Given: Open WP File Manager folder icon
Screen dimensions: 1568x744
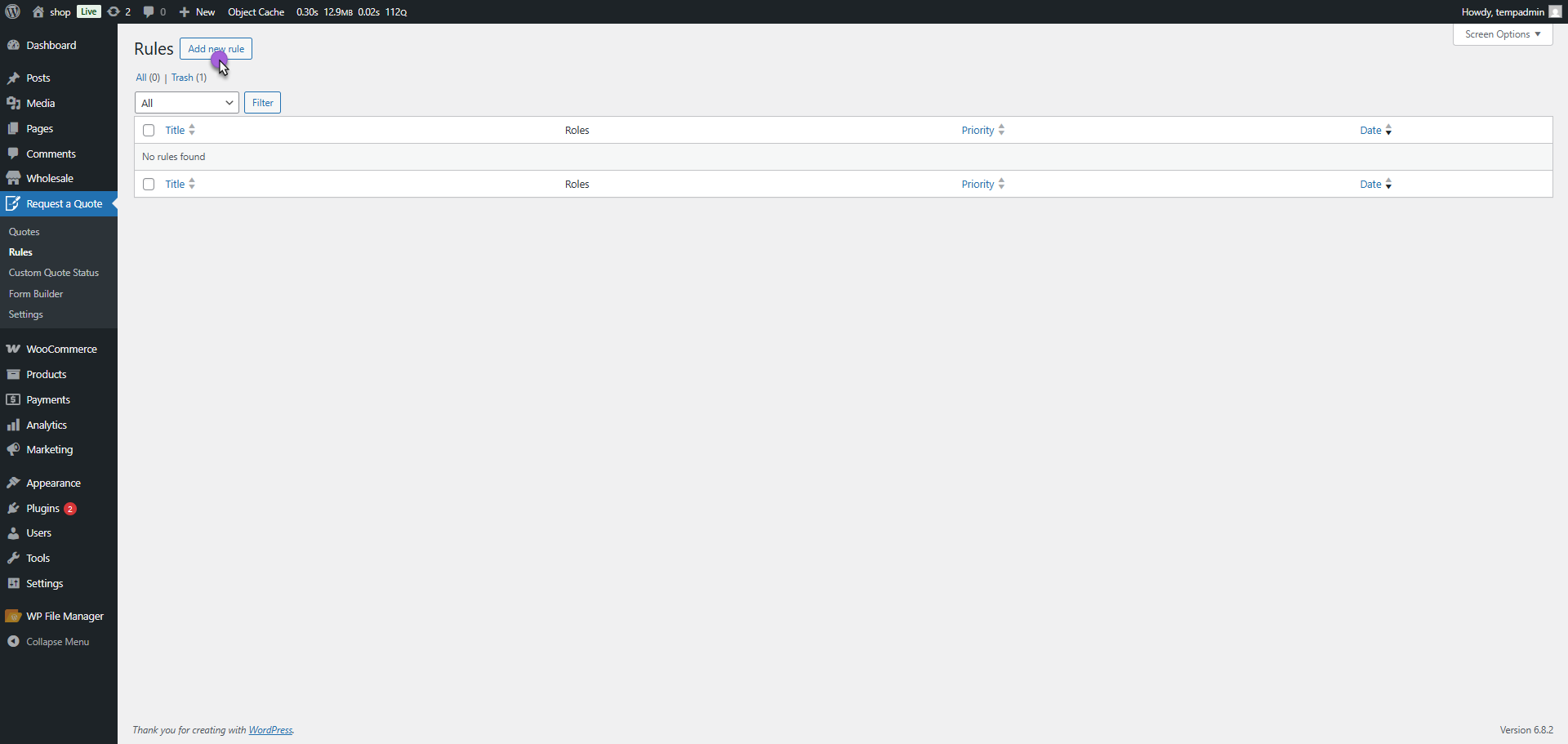Looking at the screenshot, I should (x=13, y=616).
